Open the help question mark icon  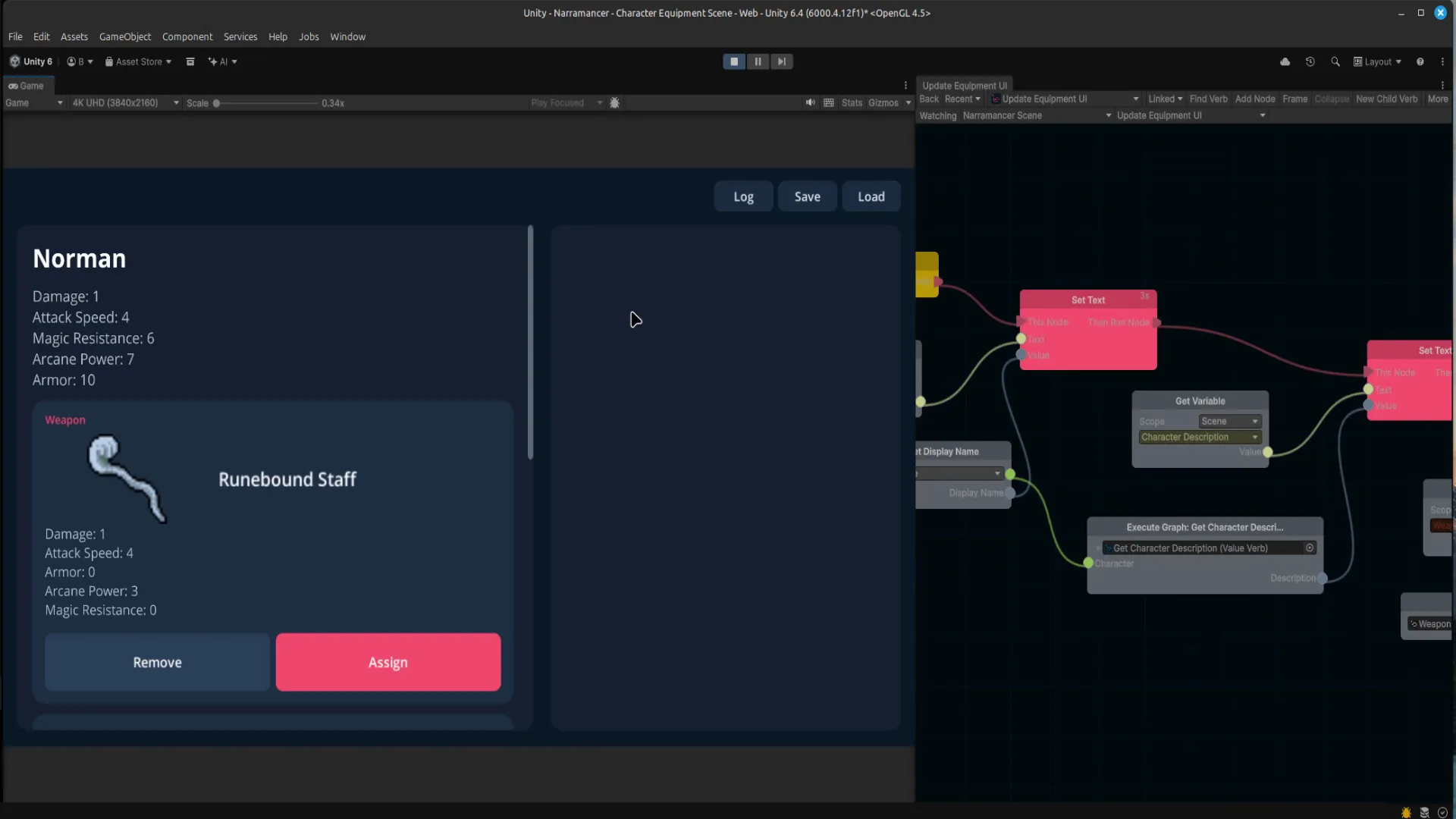(x=1420, y=61)
